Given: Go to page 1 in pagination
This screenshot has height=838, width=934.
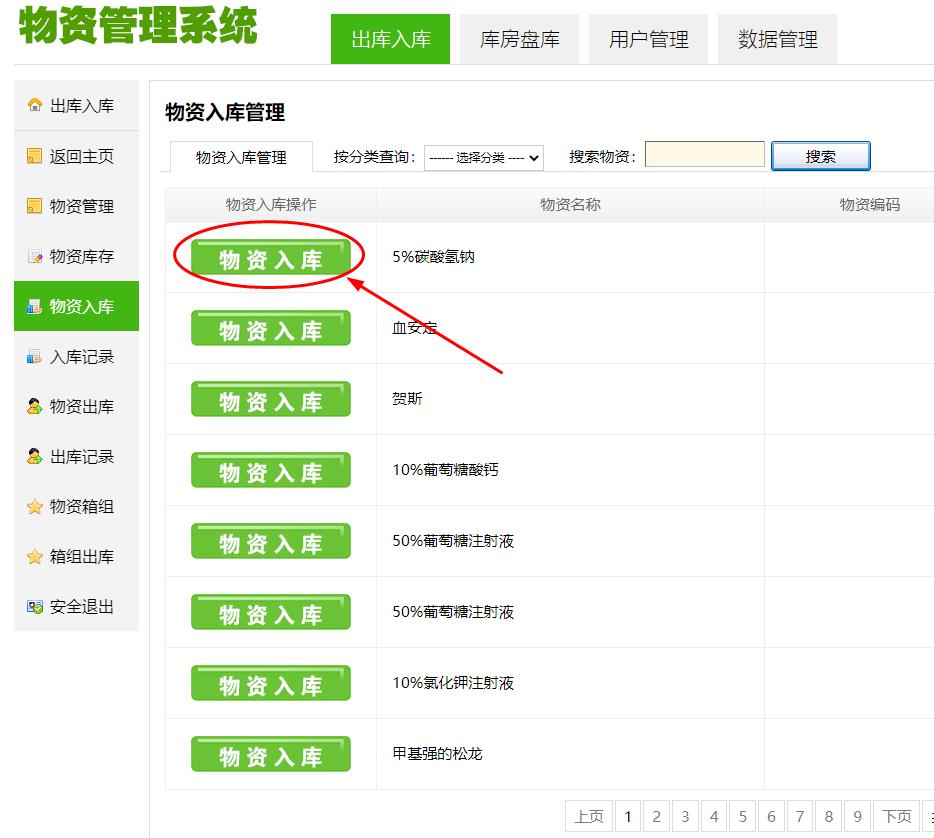Looking at the screenshot, I should tap(628, 816).
